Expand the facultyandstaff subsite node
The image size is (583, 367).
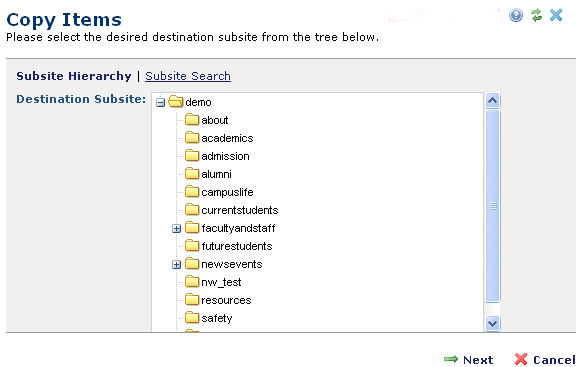[x=176, y=228]
